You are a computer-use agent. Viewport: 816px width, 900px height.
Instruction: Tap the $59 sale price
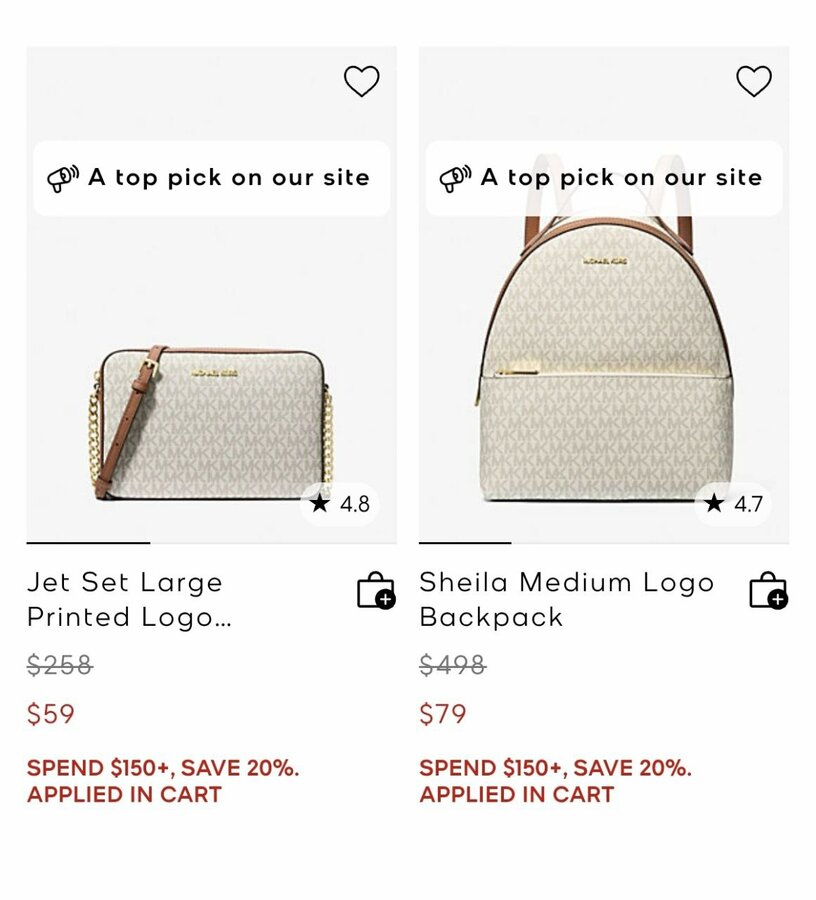tap(51, 714)
